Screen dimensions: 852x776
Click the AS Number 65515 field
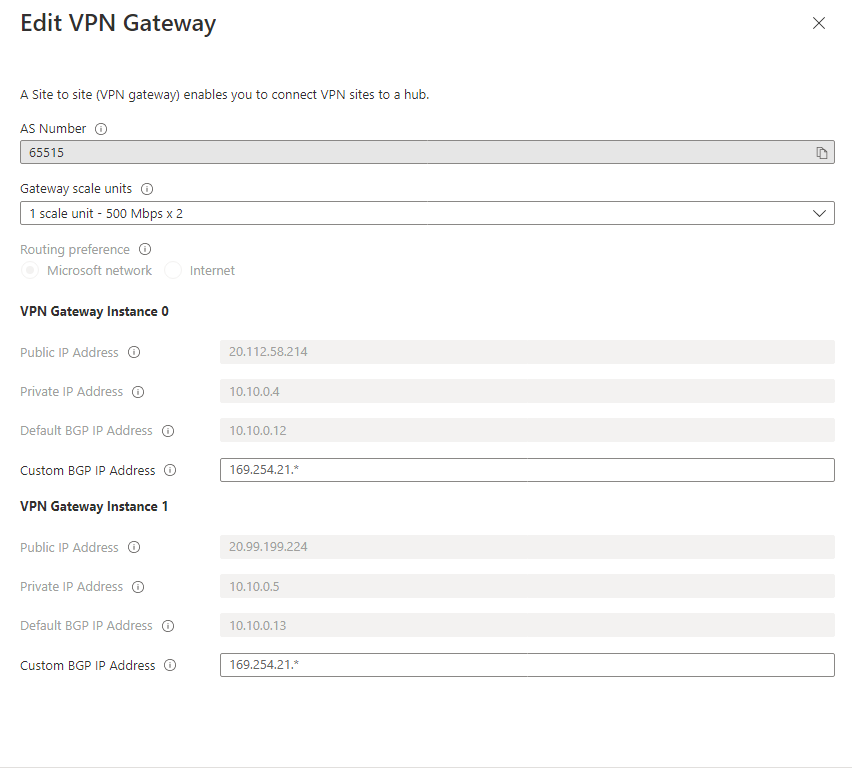click(x=427, y=153)
